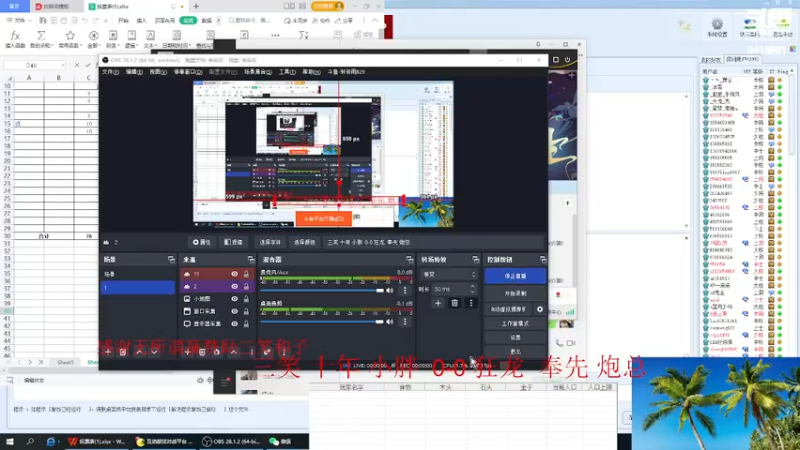Toggle visibility of OBS source 11
The height and width of the screenshot is (450, 800).
(234, 274)
